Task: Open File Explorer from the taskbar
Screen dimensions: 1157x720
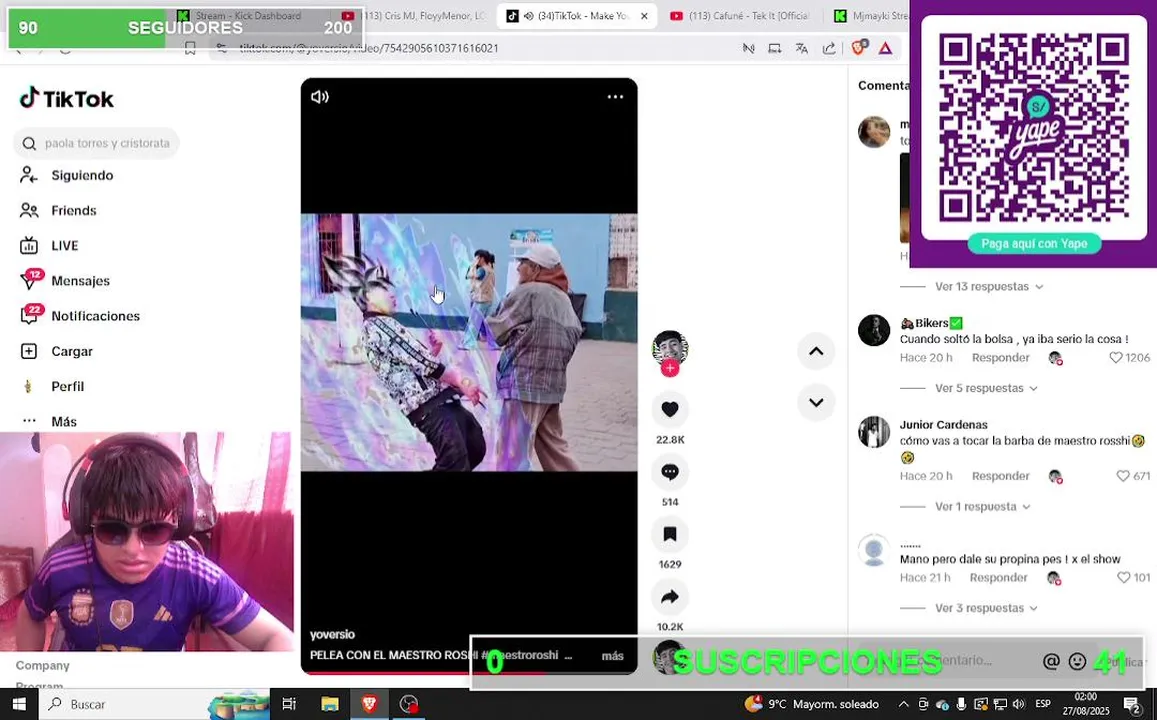Action: [x=329, y=705]
